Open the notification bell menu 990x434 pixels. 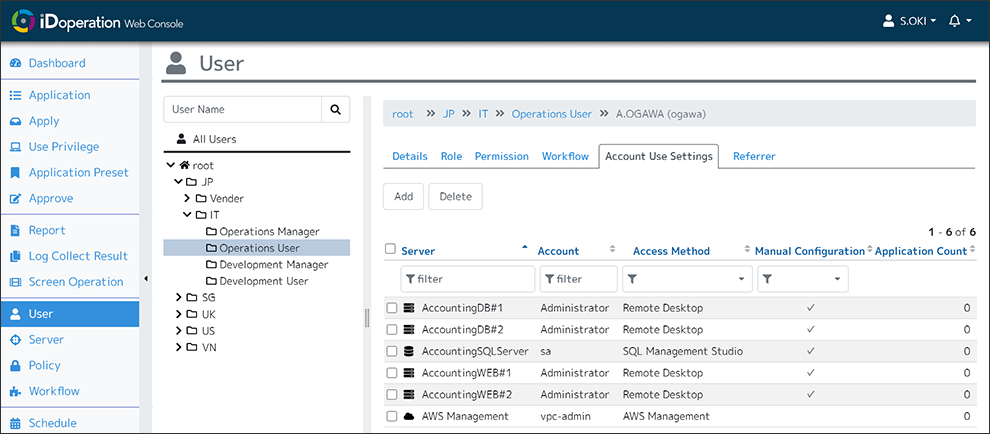[x=960, y=21]
